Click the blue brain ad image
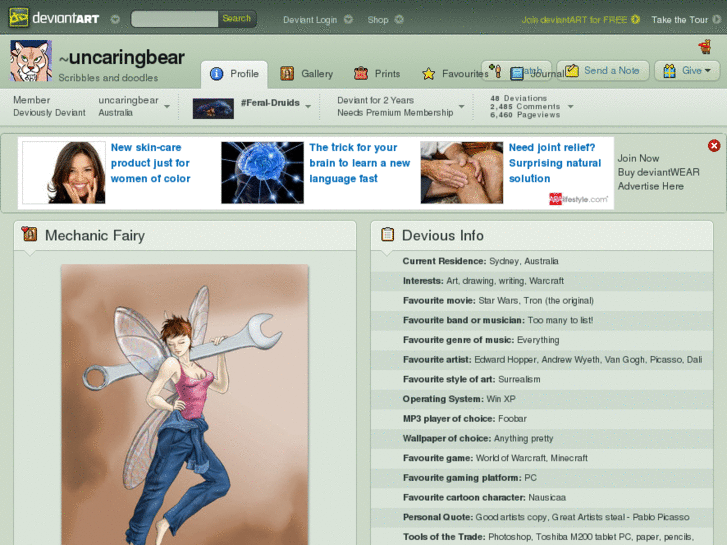 262,173
